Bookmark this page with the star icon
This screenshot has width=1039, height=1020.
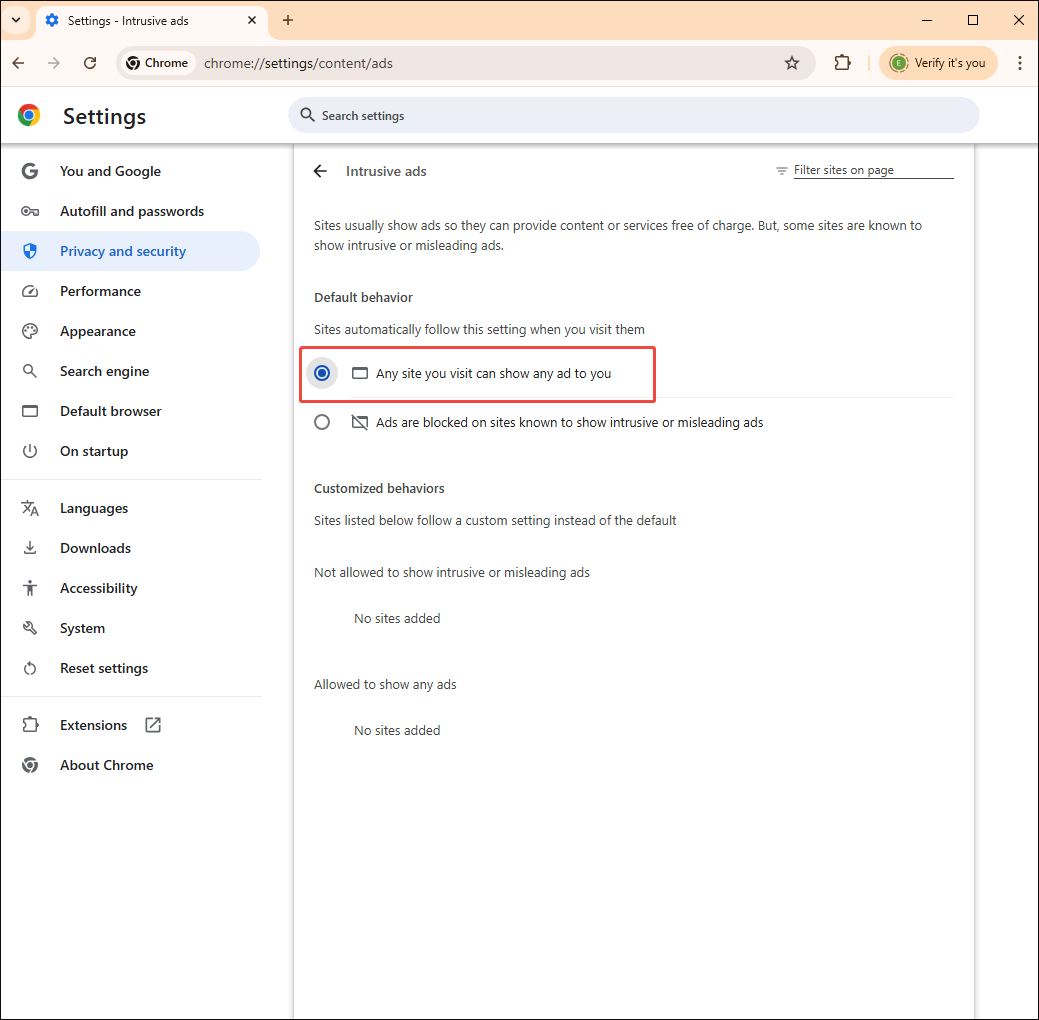(792, 62)
